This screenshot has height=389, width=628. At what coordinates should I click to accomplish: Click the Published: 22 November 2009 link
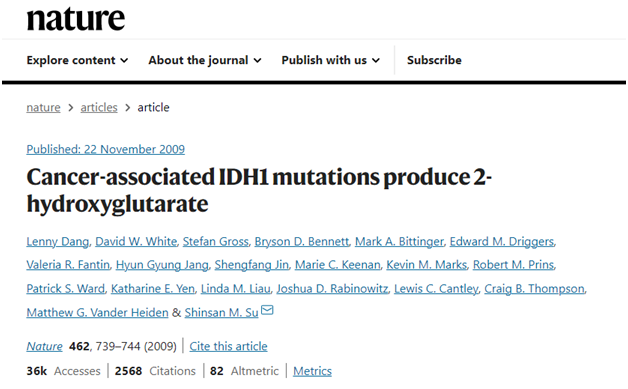point(106,149)
